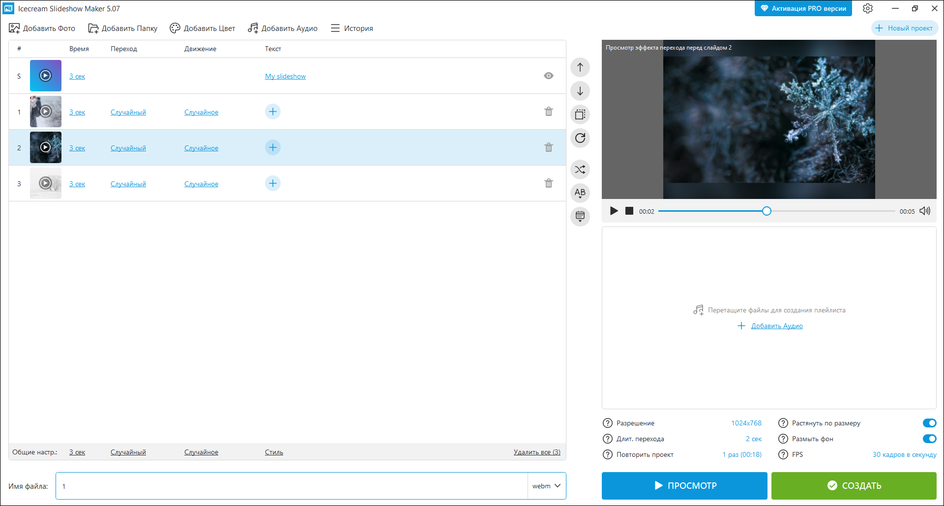Screen dimensions: 944x506
Task: Open the webm format dropdown
Action: (x=547, y=486)
